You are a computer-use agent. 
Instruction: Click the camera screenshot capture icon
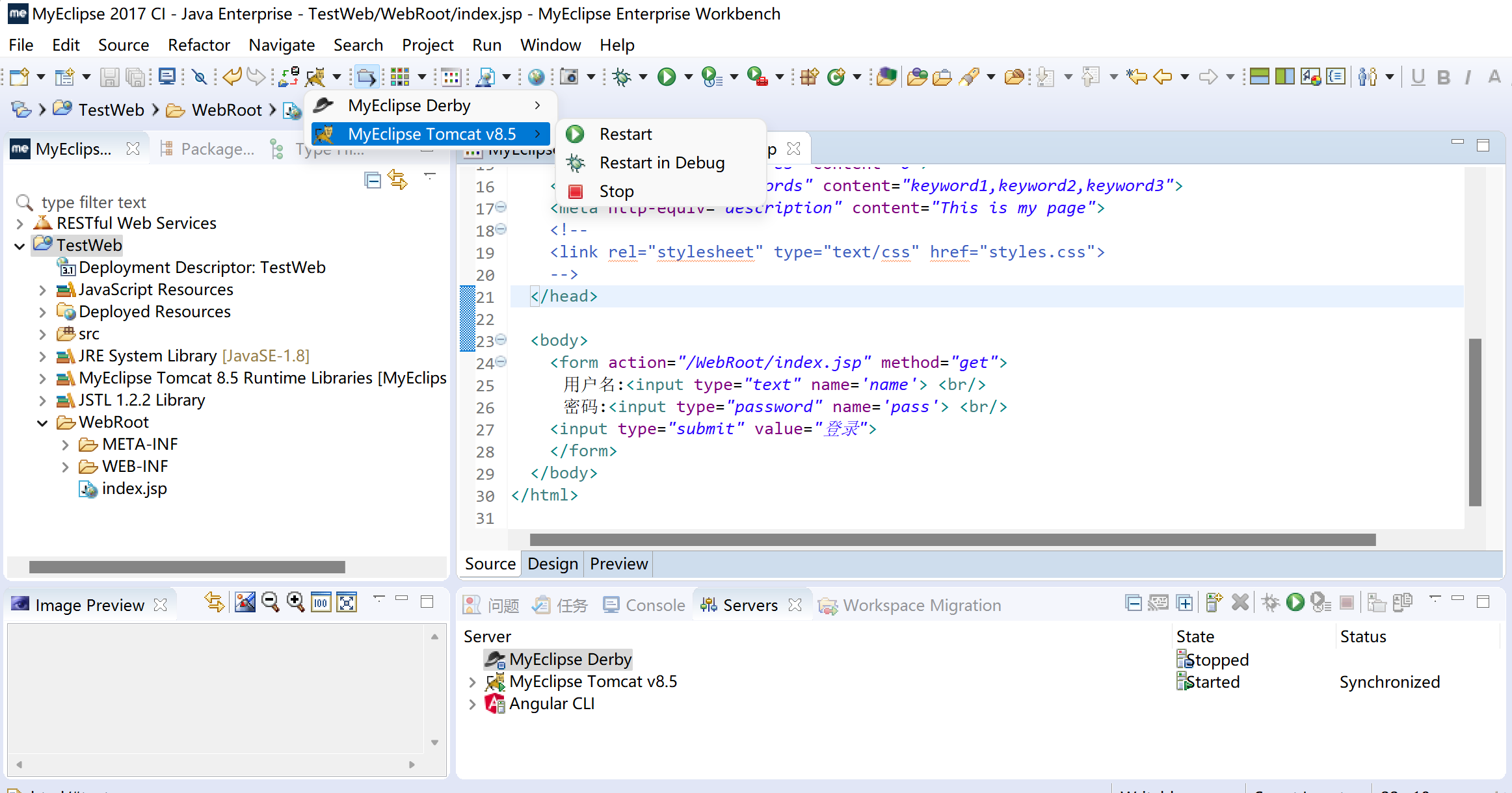[569, 77]
